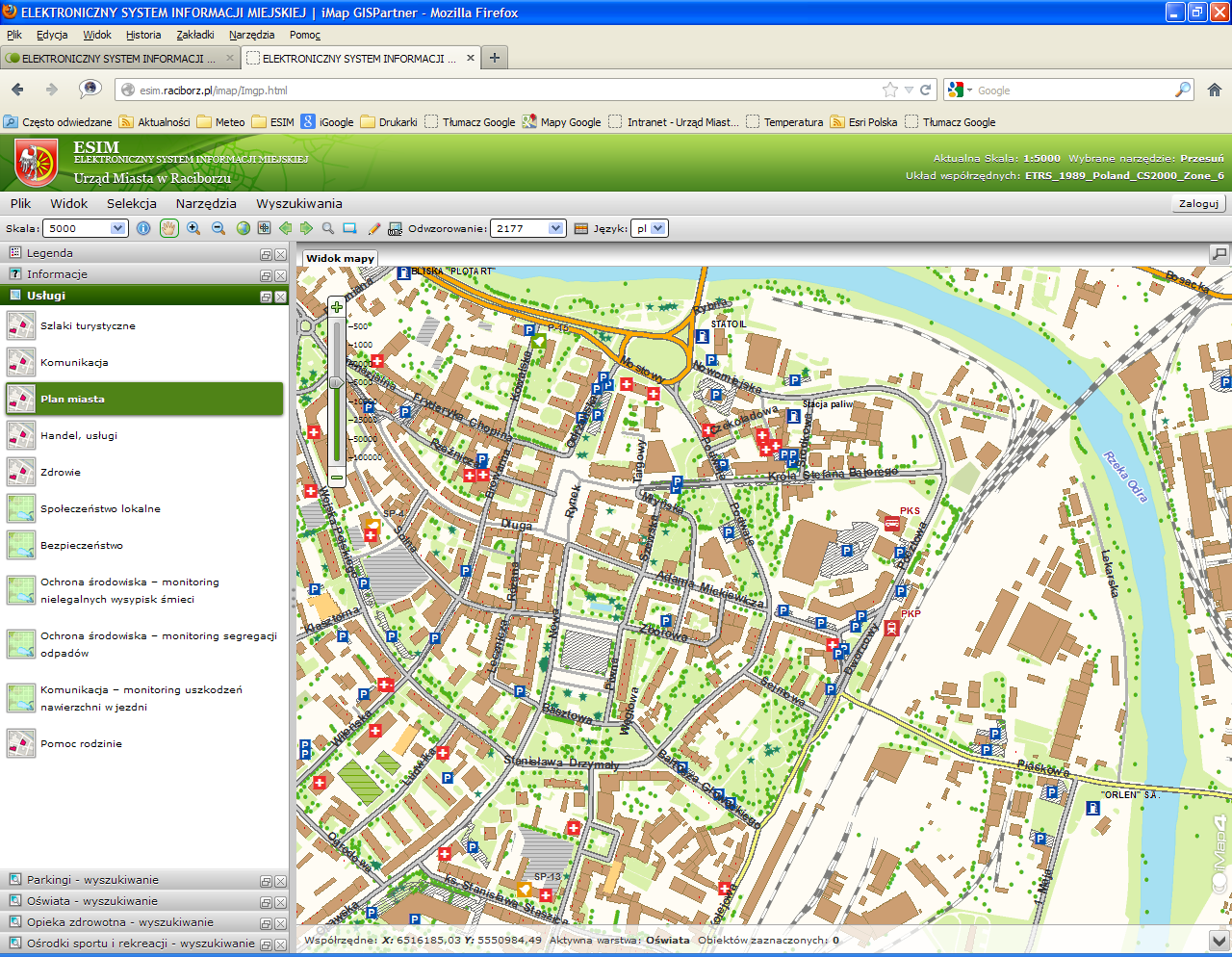Expand Oświata - wyszukiwanie panel

pos(144,901)
